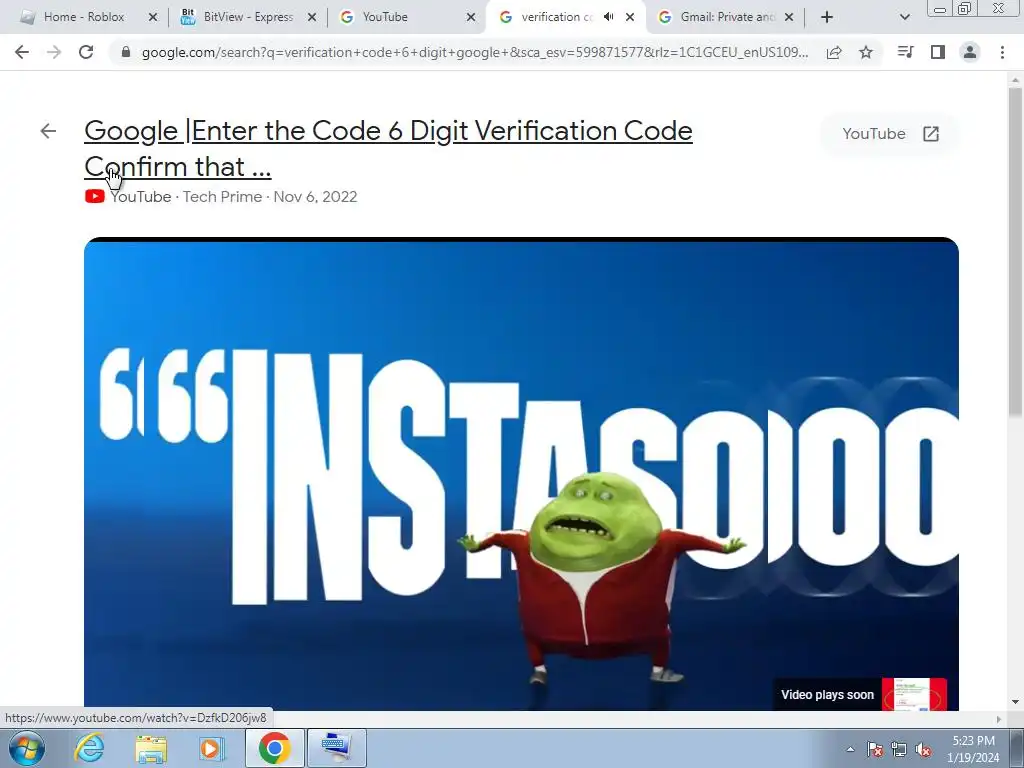Screen dimensions: 1024x768
Task: Open the clock showing 5:23 PM
Action: (973, 749)
